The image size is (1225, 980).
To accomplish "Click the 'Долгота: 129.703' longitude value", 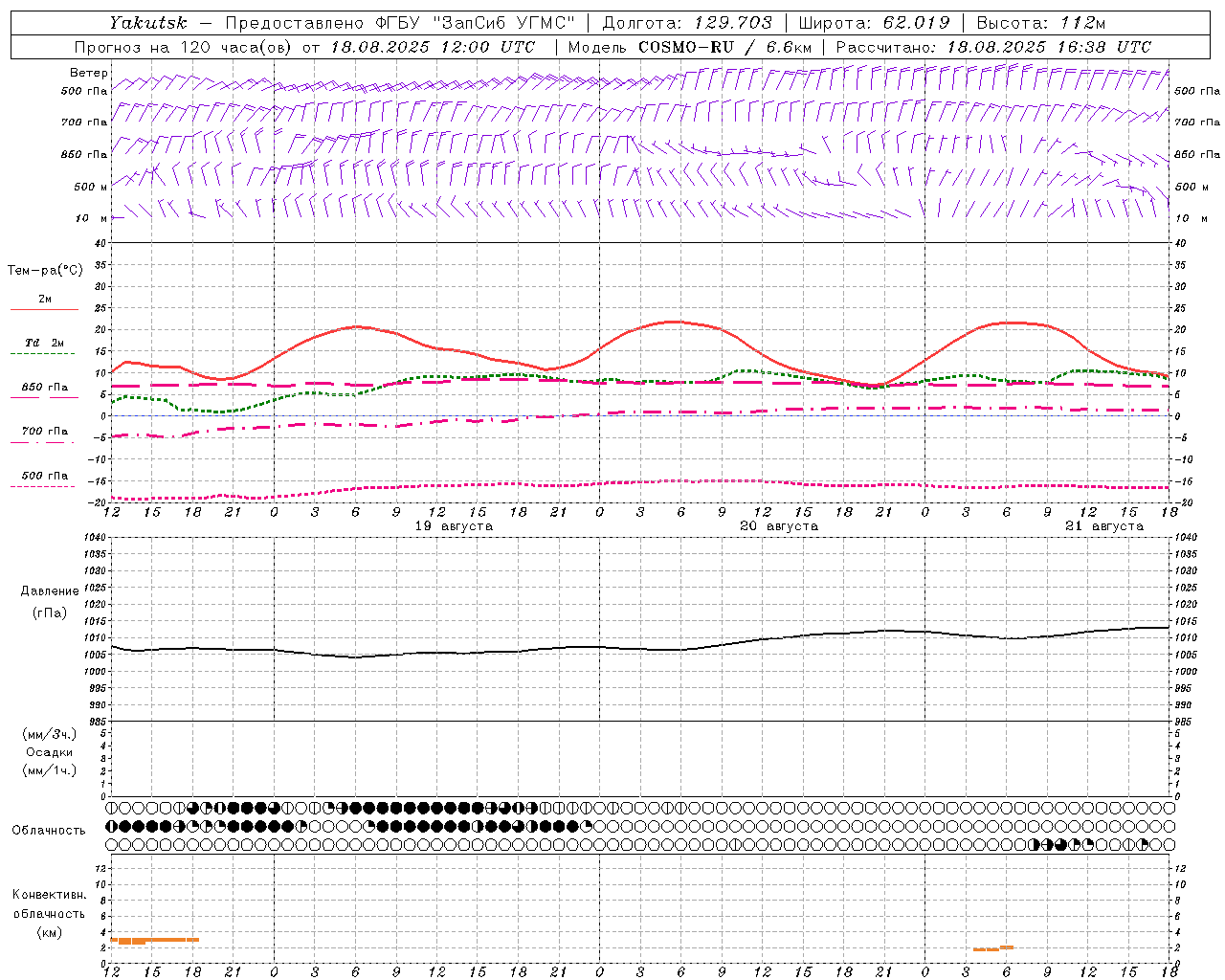I will (687, 23).
